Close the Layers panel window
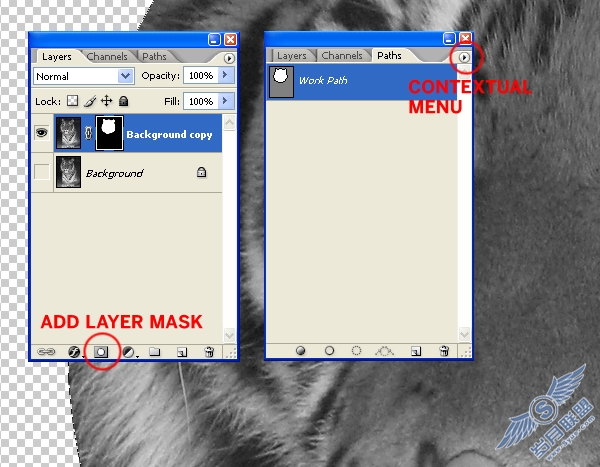600x467 pixels. click(230, 39)
